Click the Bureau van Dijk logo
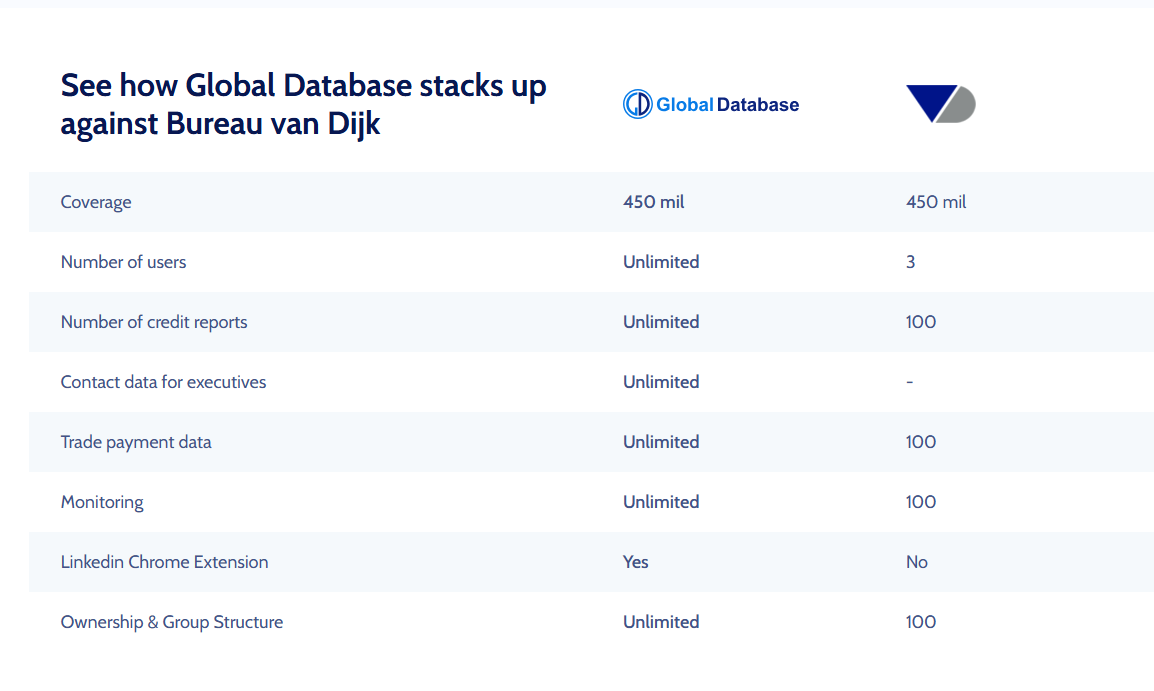This screenshot has width=1154, height=691. pyautogui.click(x=941, y=104)
